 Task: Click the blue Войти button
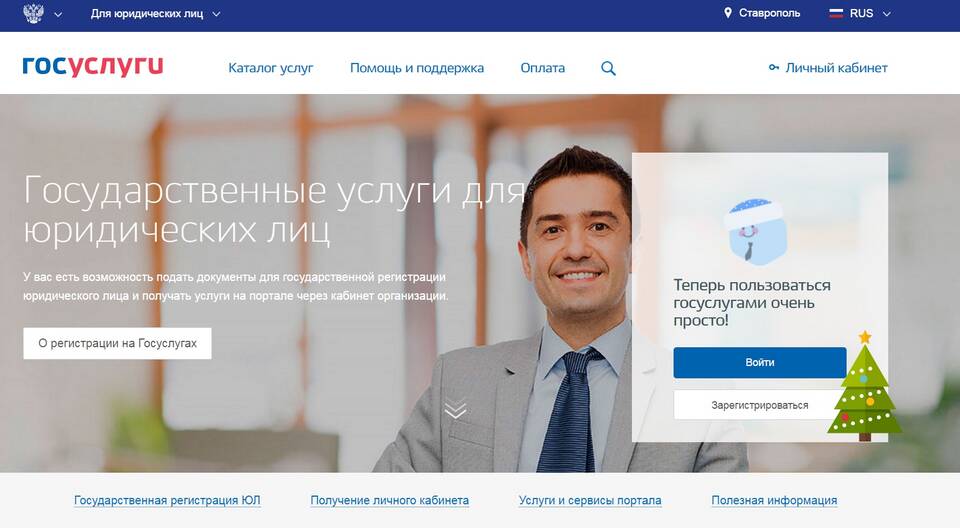click(760, 363)
